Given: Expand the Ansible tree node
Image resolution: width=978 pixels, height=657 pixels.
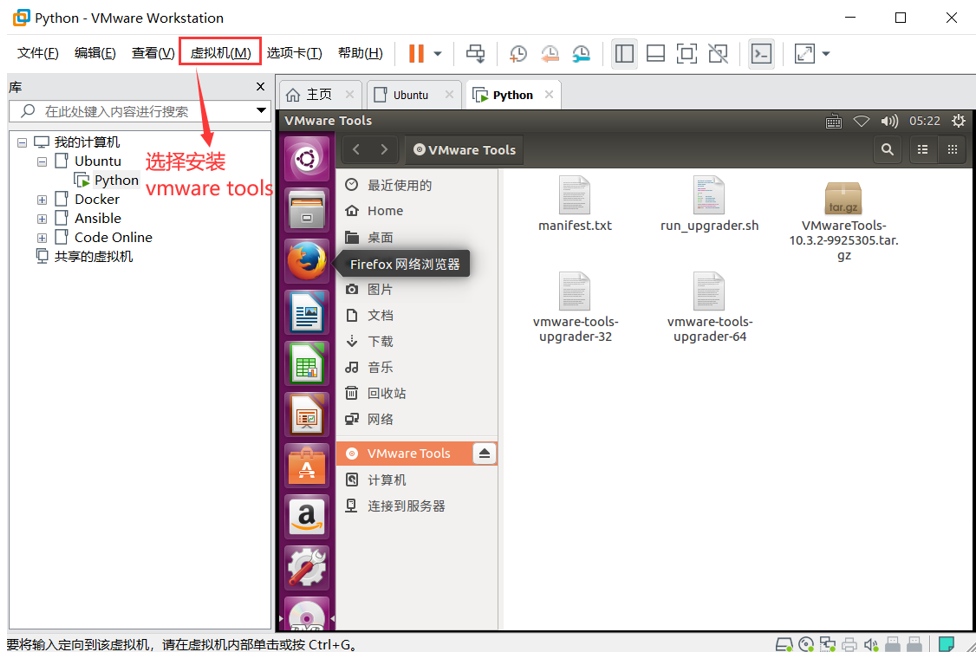Looking at the screenshot, I should click(x=42, y=219).
